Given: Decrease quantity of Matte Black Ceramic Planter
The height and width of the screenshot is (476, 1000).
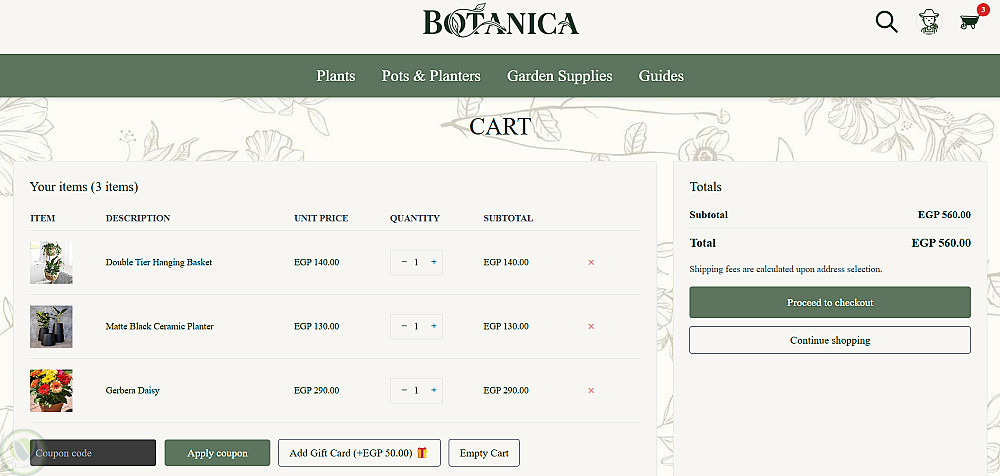Looking at the screenshot, I should point(404,326).
